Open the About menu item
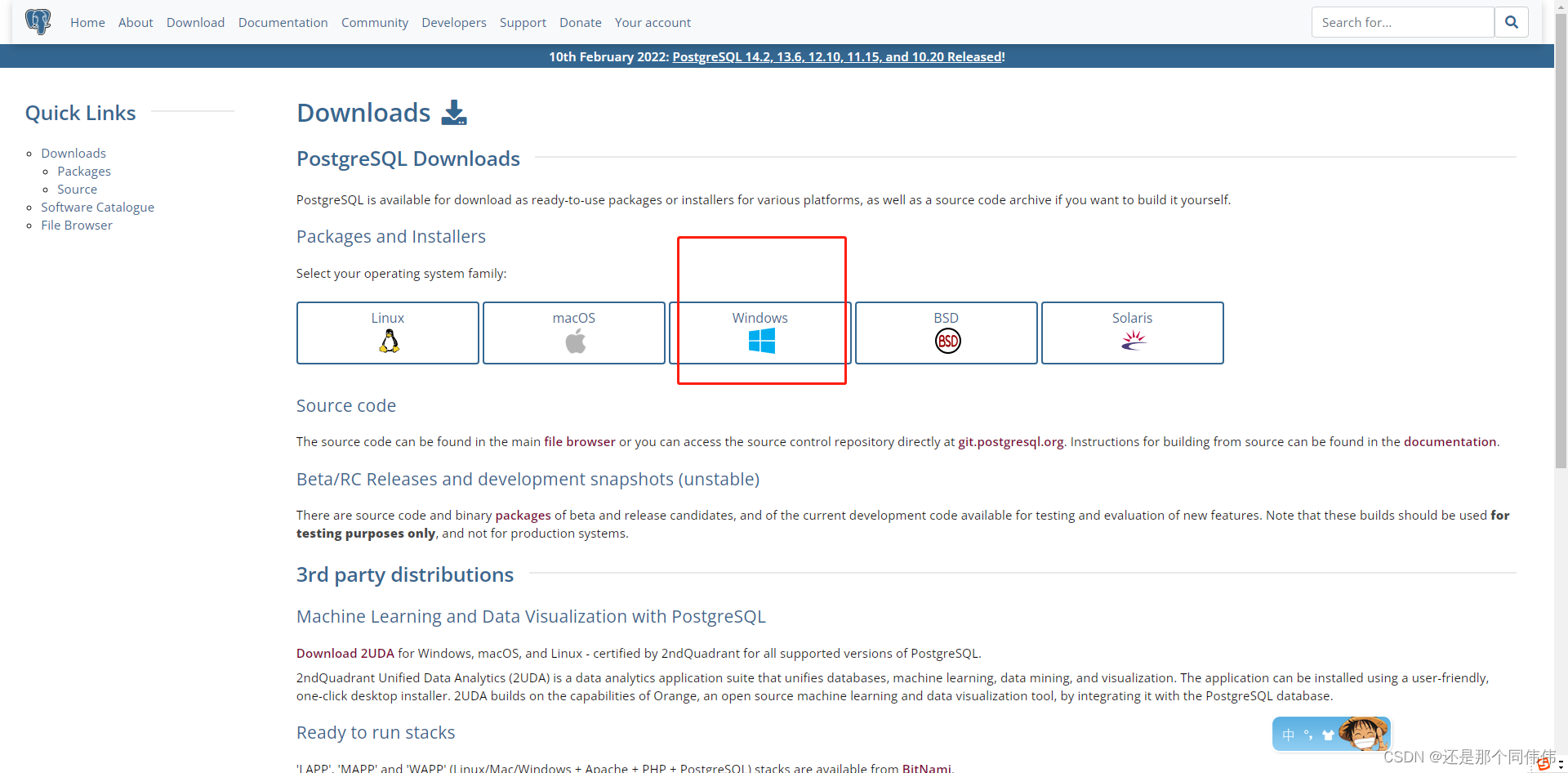 point(136,22)
